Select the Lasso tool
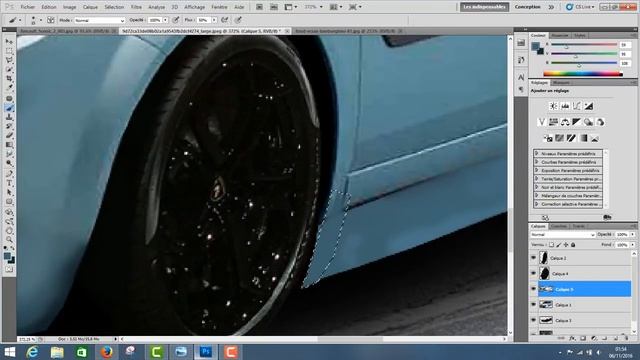Image resolution: width=640 pixels, height=360 pixels. [9, 60]
